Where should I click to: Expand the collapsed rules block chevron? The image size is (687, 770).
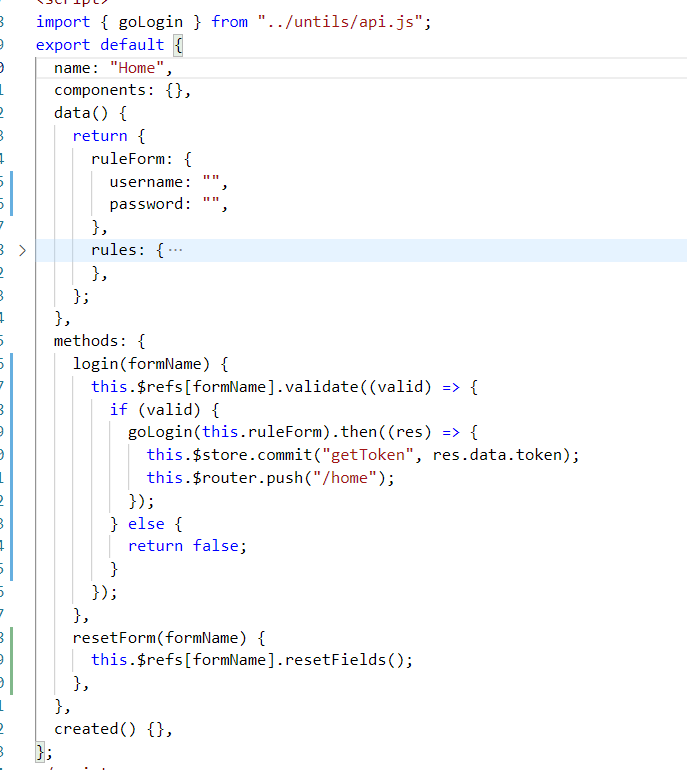point(22,250)
